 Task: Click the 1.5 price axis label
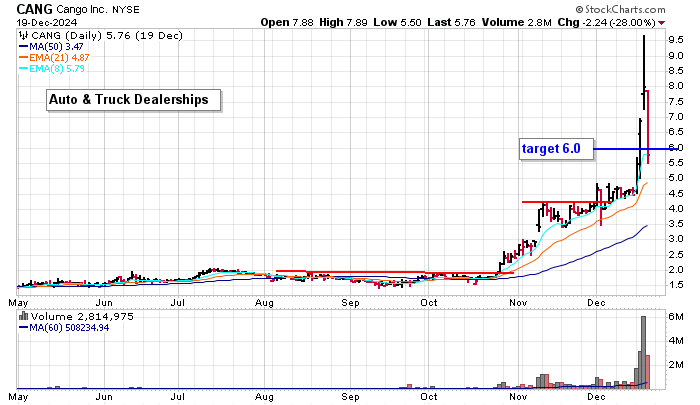676,285
